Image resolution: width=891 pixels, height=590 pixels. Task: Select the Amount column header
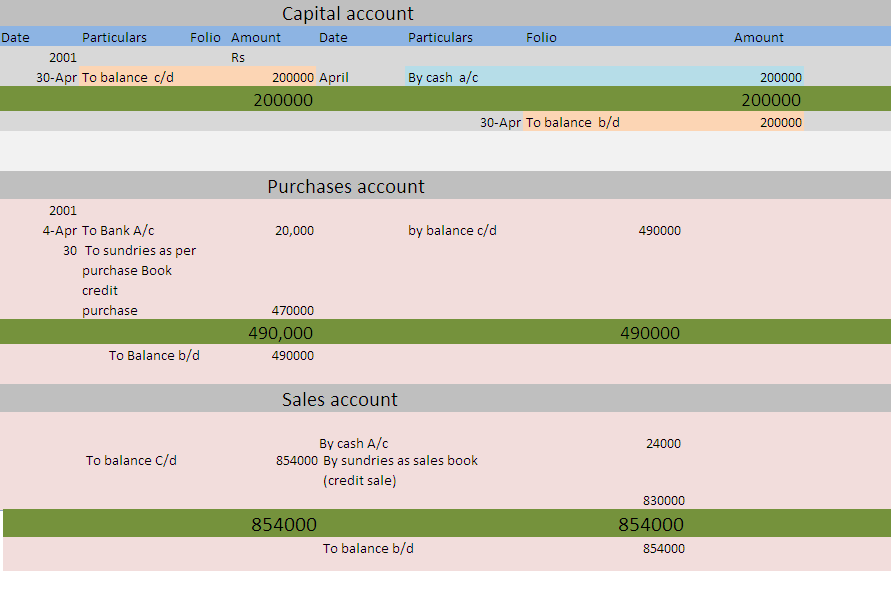click(256, 37)
